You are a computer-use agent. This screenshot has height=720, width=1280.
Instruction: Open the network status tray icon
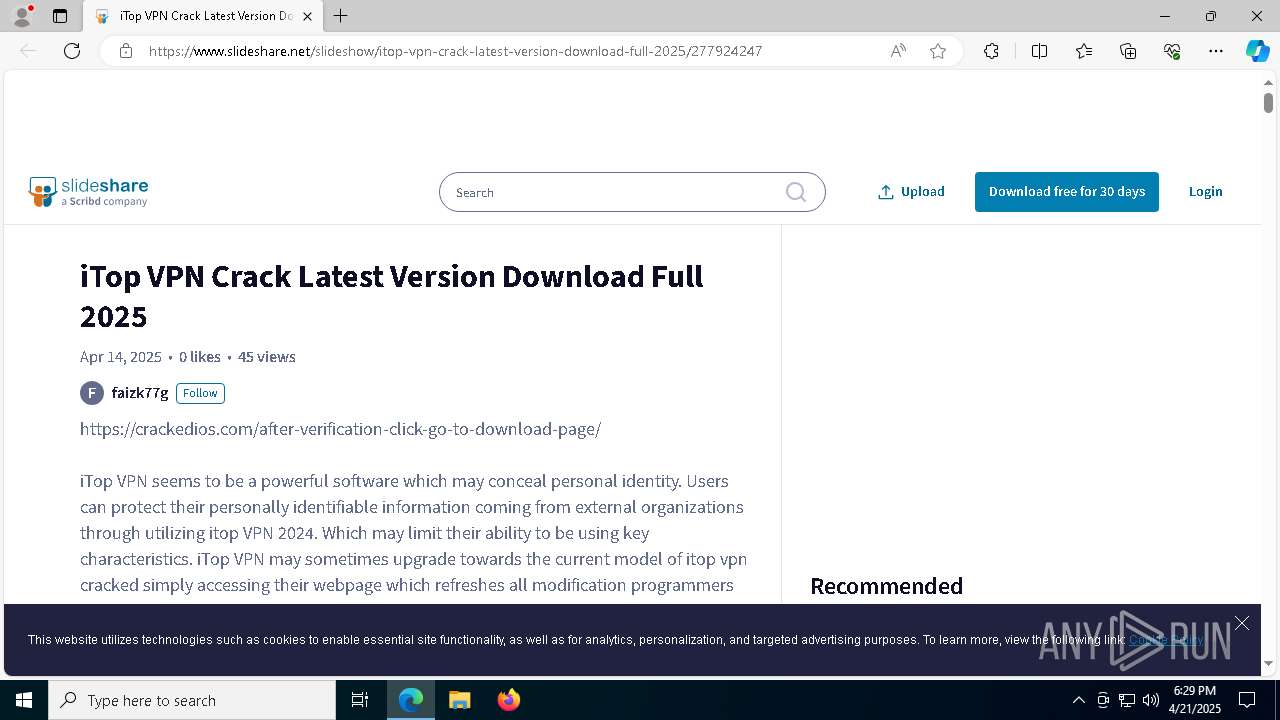1127,700
